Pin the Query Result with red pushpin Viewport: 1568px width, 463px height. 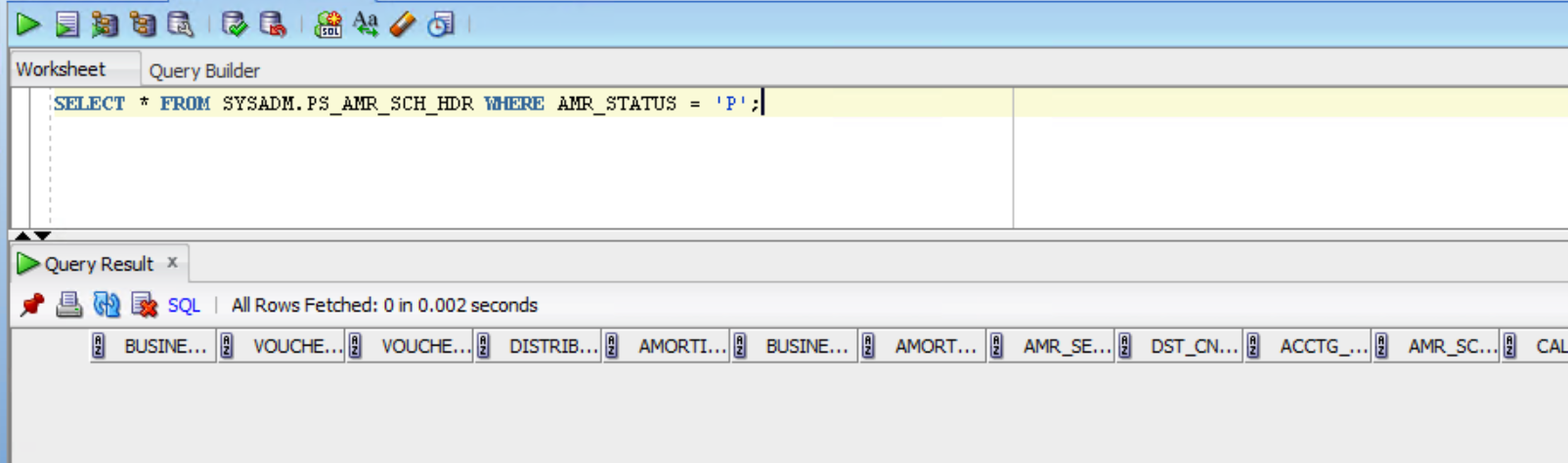click(32, 305)
